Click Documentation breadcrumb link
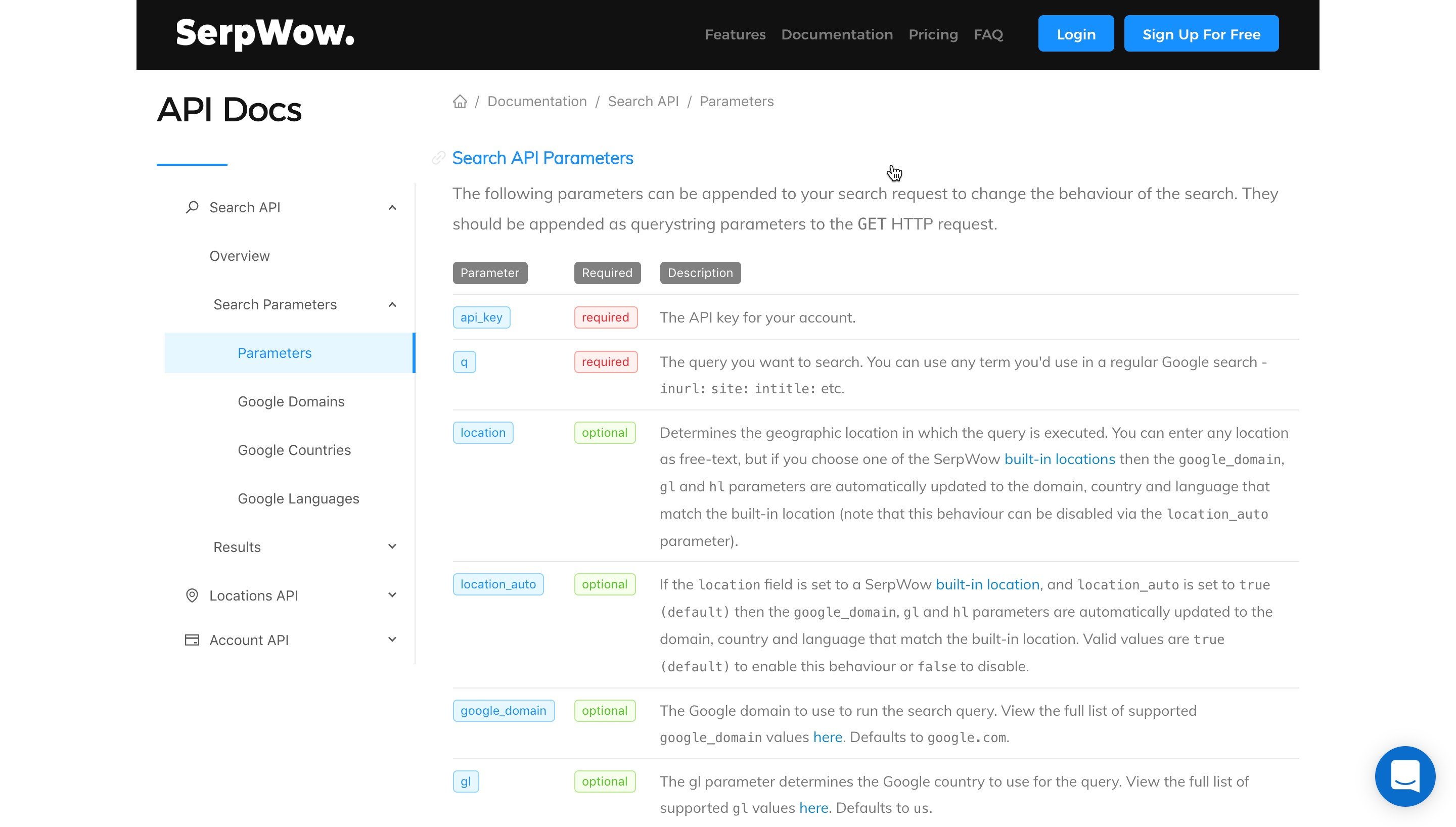The image size is (1456, 827). [536, 101]
